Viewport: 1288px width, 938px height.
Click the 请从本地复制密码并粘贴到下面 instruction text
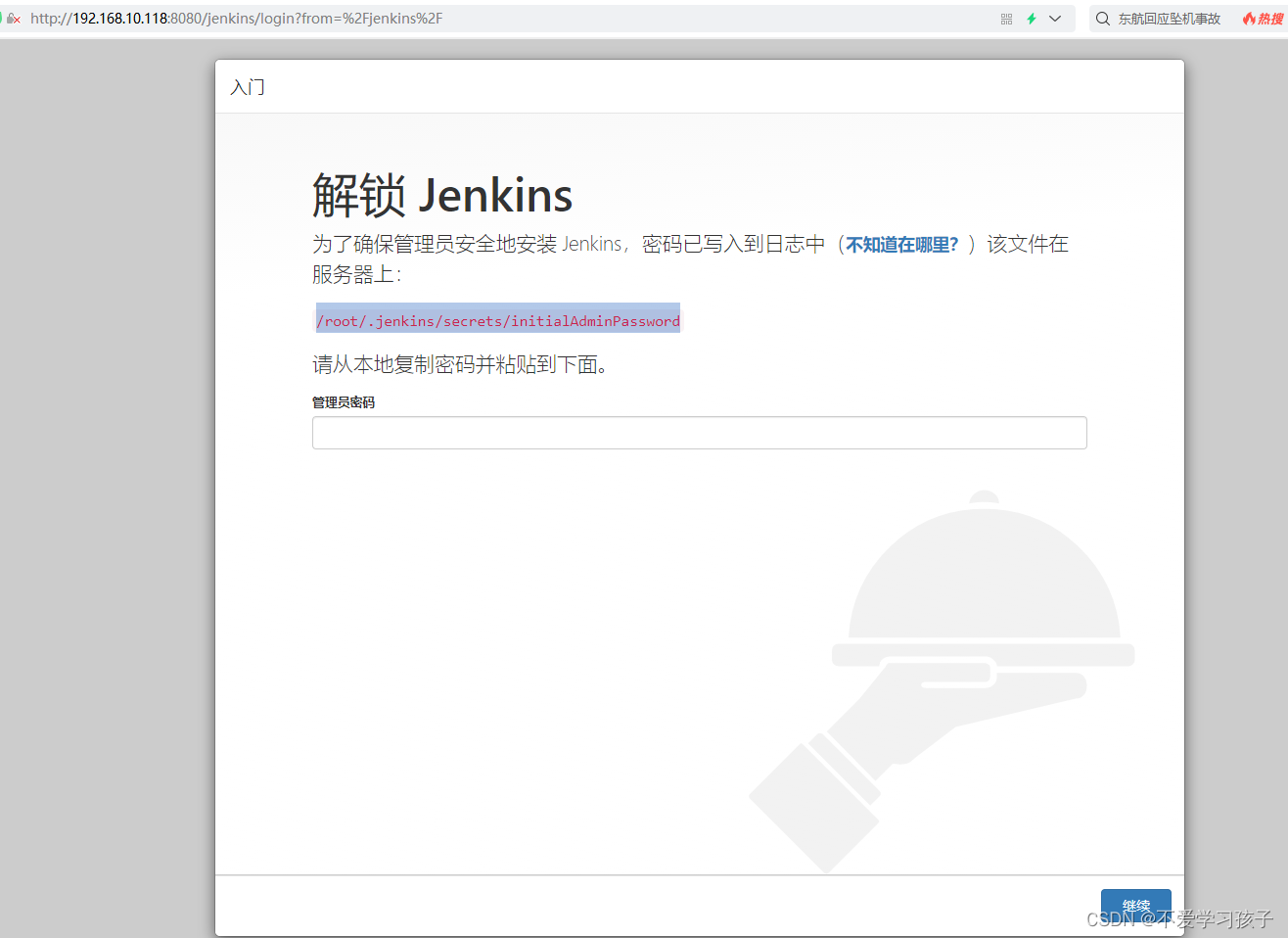coord(460,364)
